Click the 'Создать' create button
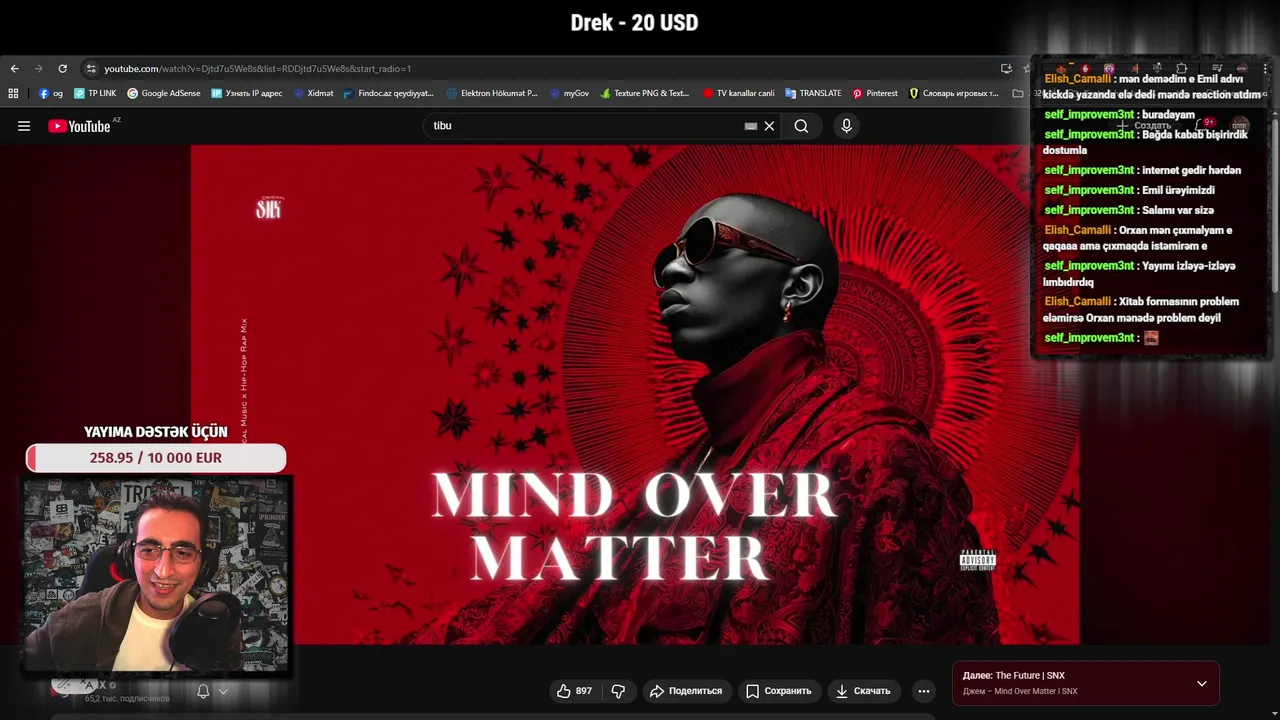This screenshot has width=1280, height=720. click(x=1145, y=126)
